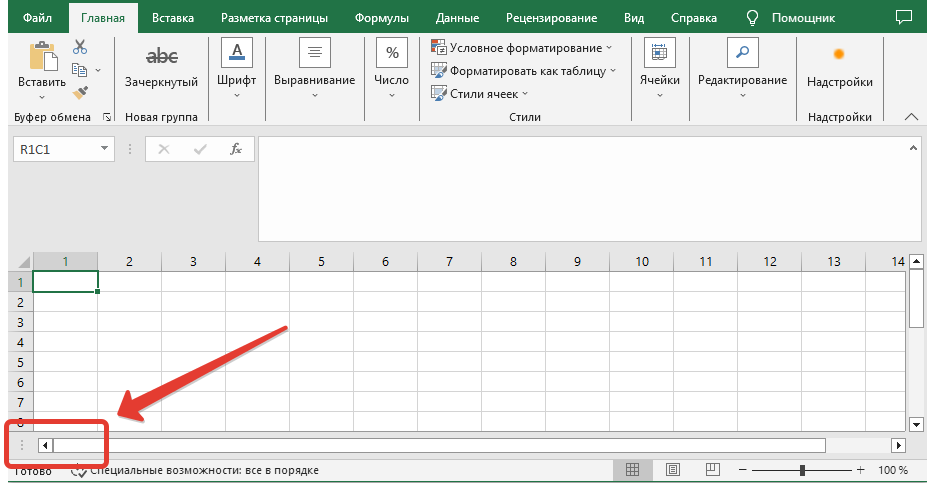The image size is (927, 483).
Task: Open the Вставка tab
Action: (x=173, y=18)
